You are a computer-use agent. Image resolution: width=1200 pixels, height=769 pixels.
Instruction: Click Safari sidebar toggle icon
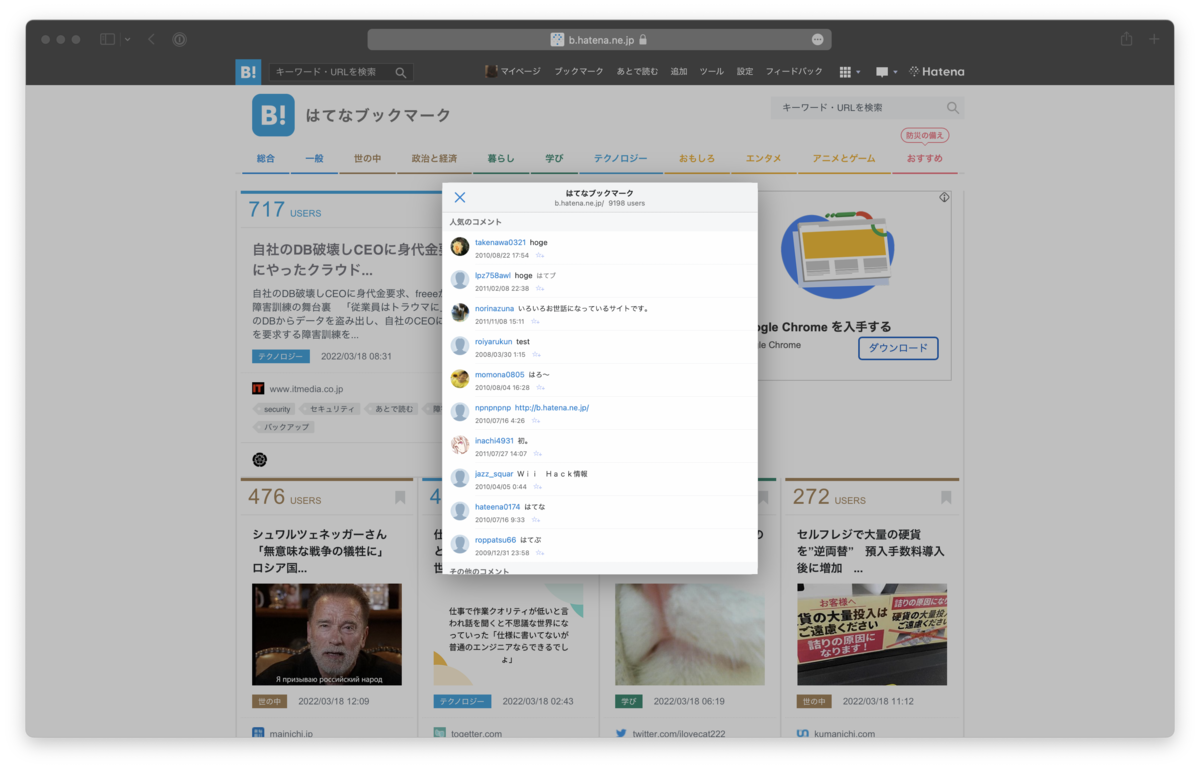click(107, 39)
